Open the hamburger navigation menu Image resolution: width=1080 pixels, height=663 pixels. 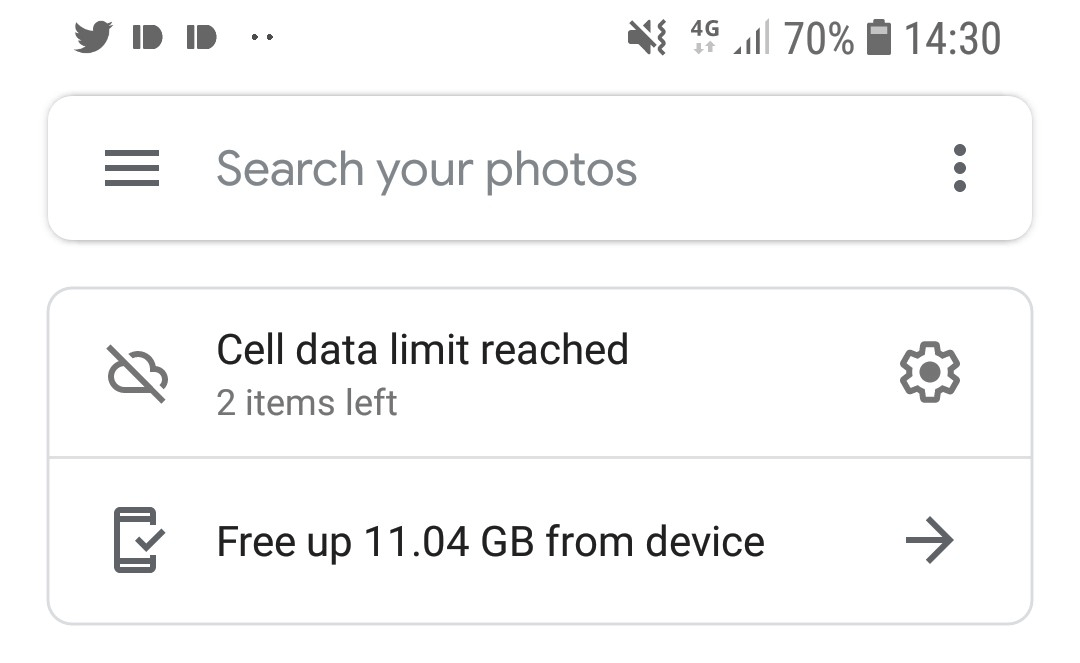132,168
